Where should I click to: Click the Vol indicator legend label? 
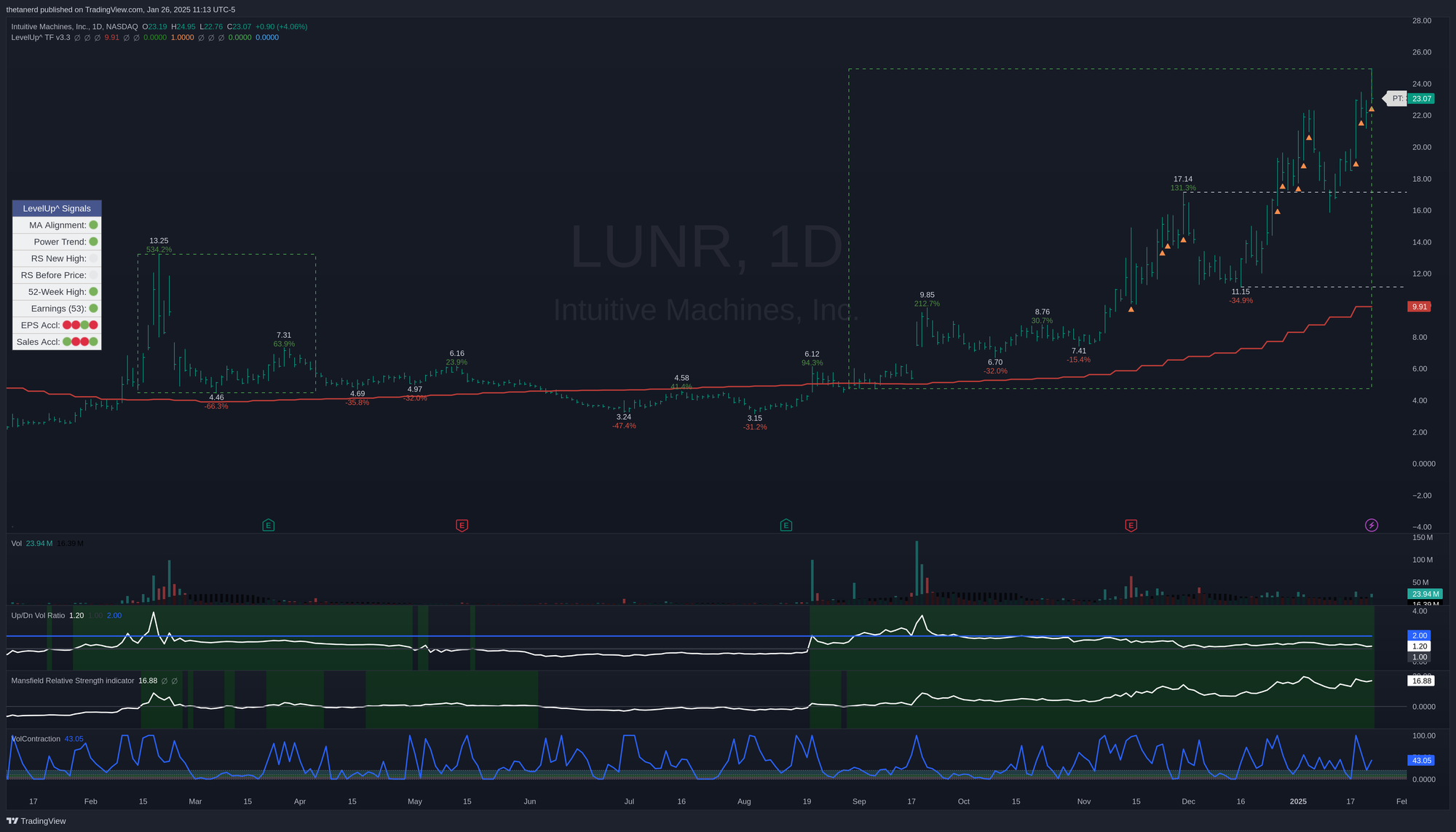16,544
